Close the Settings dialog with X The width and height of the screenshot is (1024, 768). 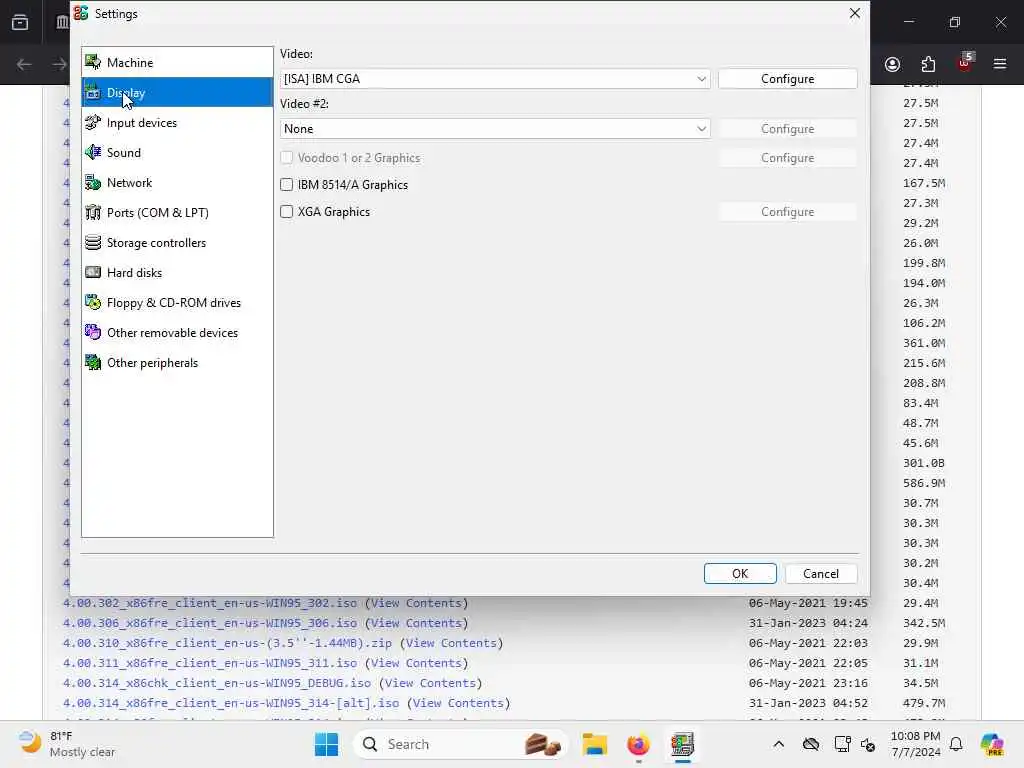[x=854, y=13]
